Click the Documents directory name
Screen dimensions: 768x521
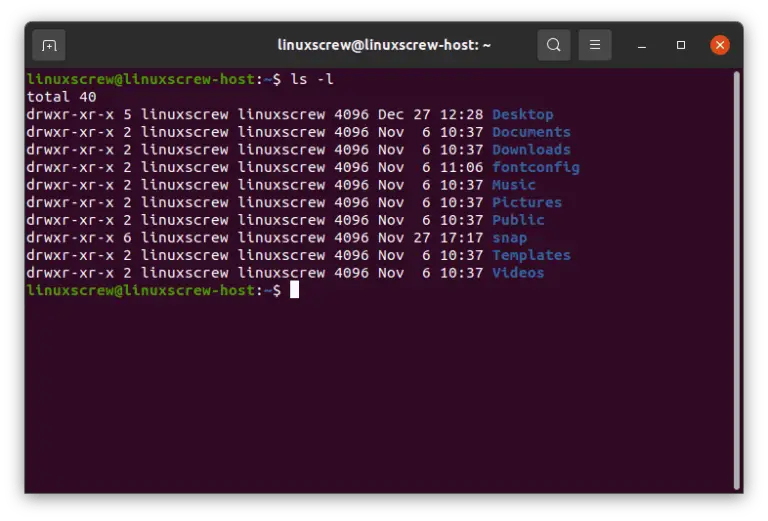tap(531, 132)
